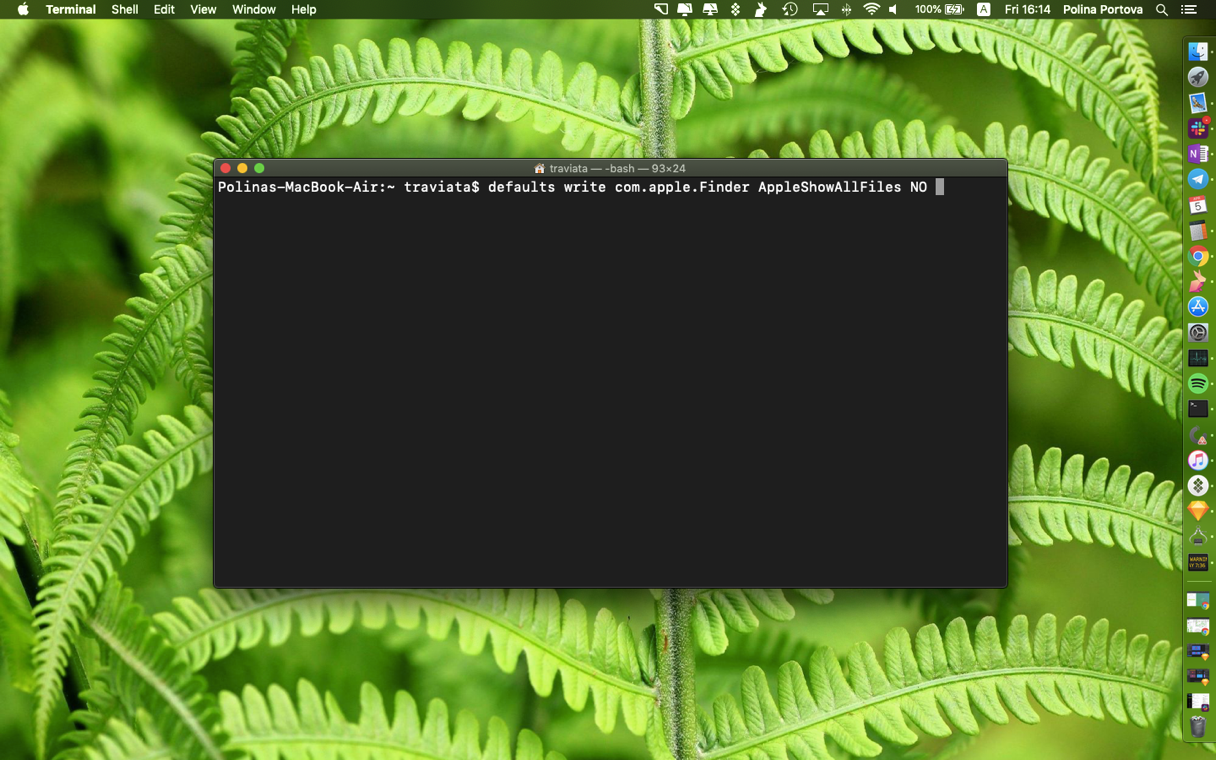The height and width of the screenshot is (760, 1216).
Task: Open Notification Center in menu bar
Action: coord(1189,10)
